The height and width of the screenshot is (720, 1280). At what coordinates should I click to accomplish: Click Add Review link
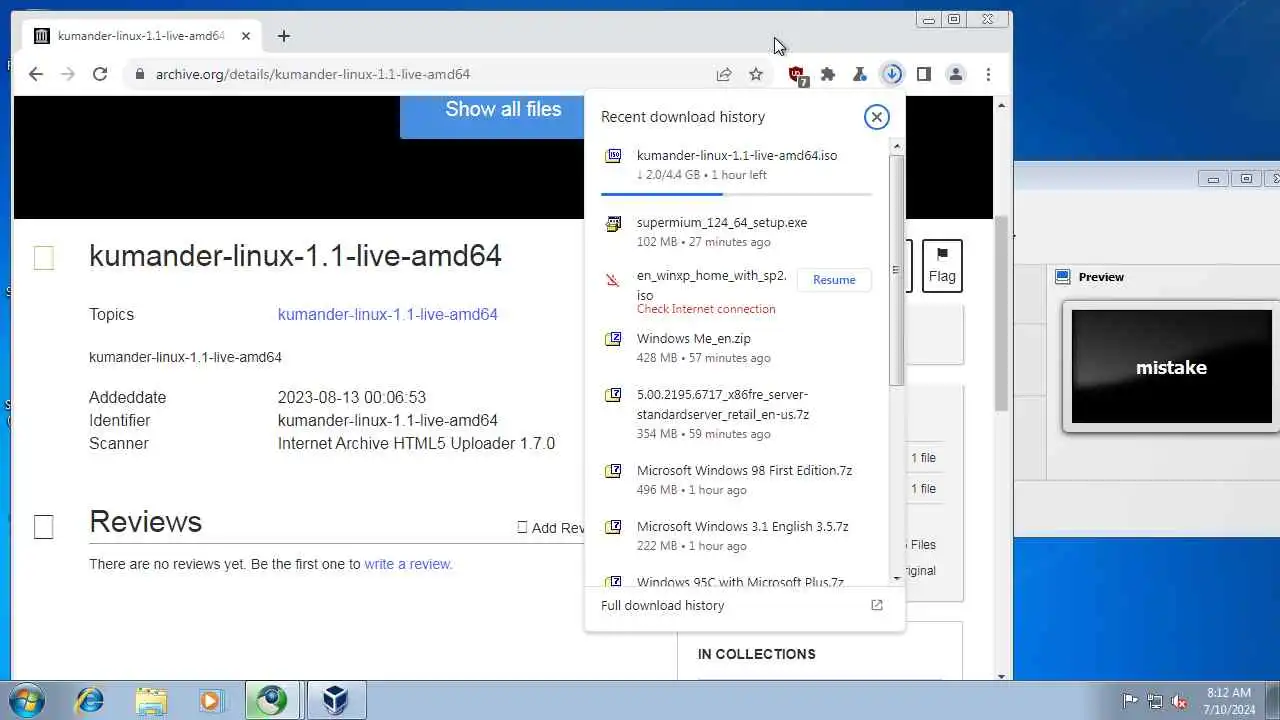click(551, 528)
